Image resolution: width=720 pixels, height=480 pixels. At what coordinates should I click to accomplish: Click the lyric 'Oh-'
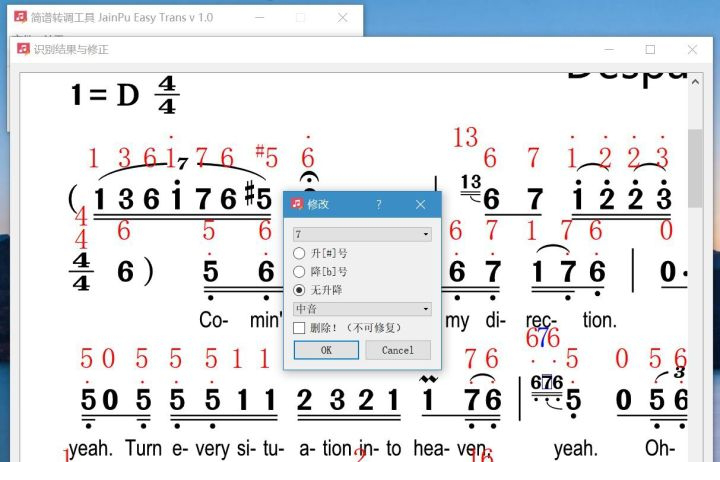point(660,448)
